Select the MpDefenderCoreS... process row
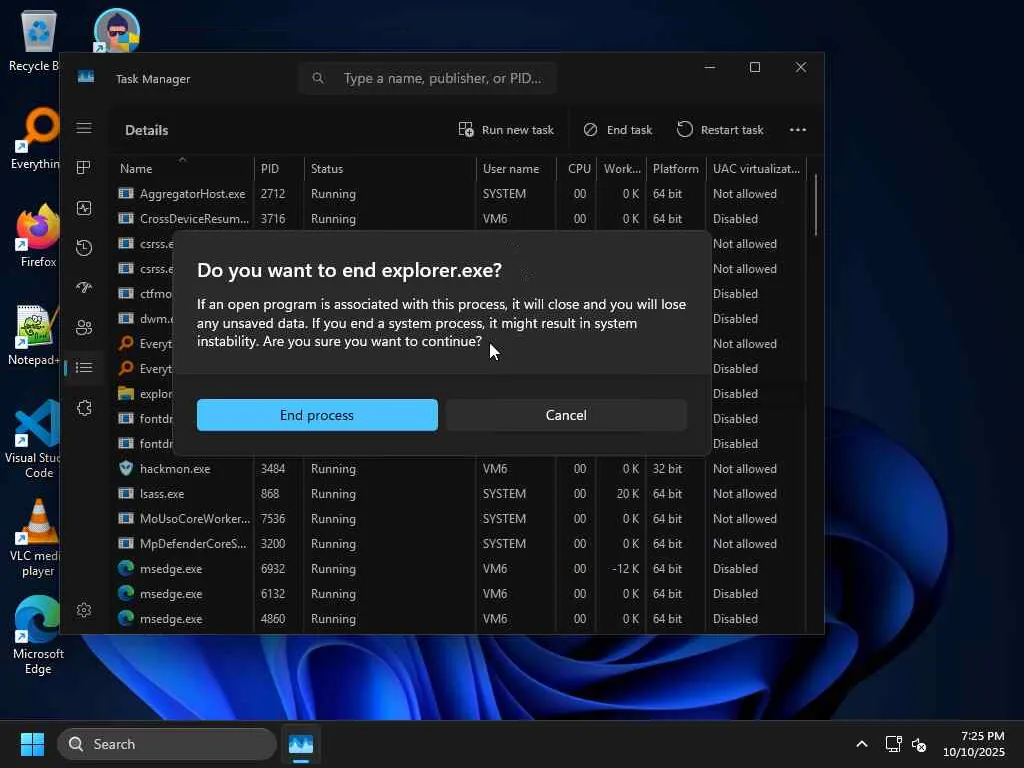This screenshot has height=768, width=1024. (x=459, y=543)
